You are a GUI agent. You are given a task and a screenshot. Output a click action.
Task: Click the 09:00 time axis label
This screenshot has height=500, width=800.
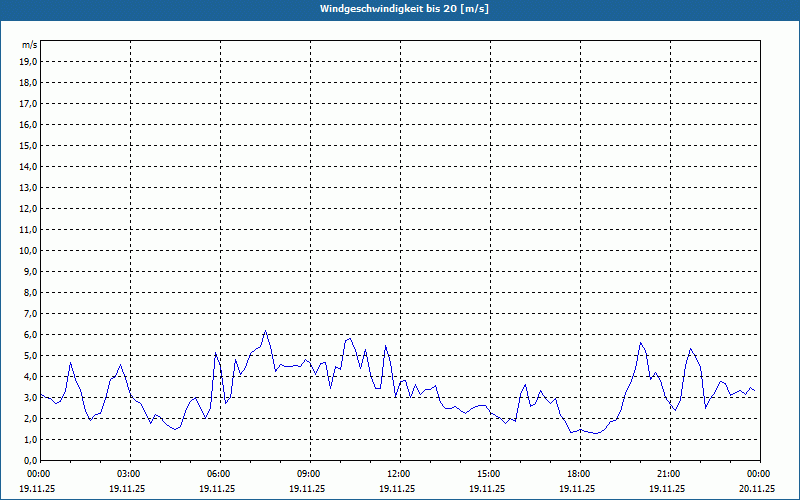click(309, 473)
